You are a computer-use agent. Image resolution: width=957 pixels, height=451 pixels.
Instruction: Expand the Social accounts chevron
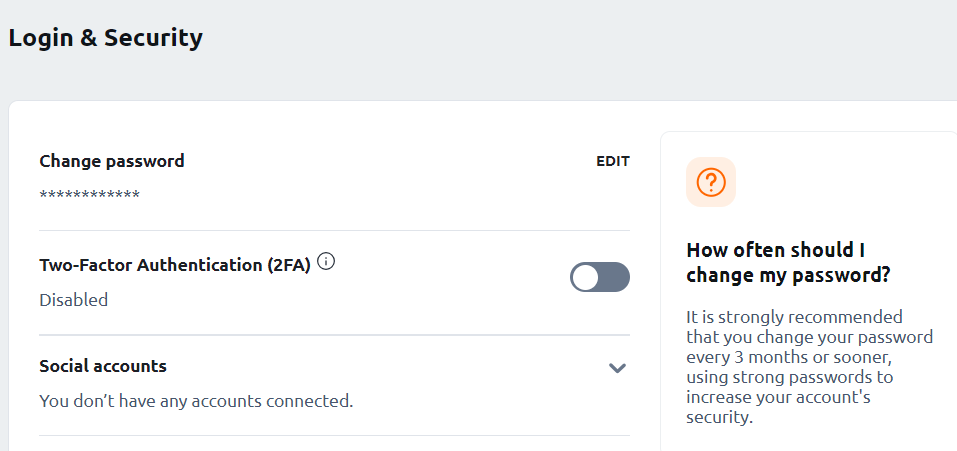coord(618,368)
